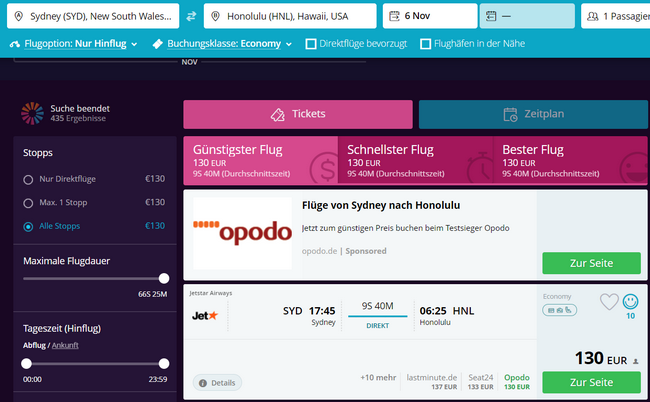
Task: Click the smiley rating icon showing 10
Action: [630, 302]
